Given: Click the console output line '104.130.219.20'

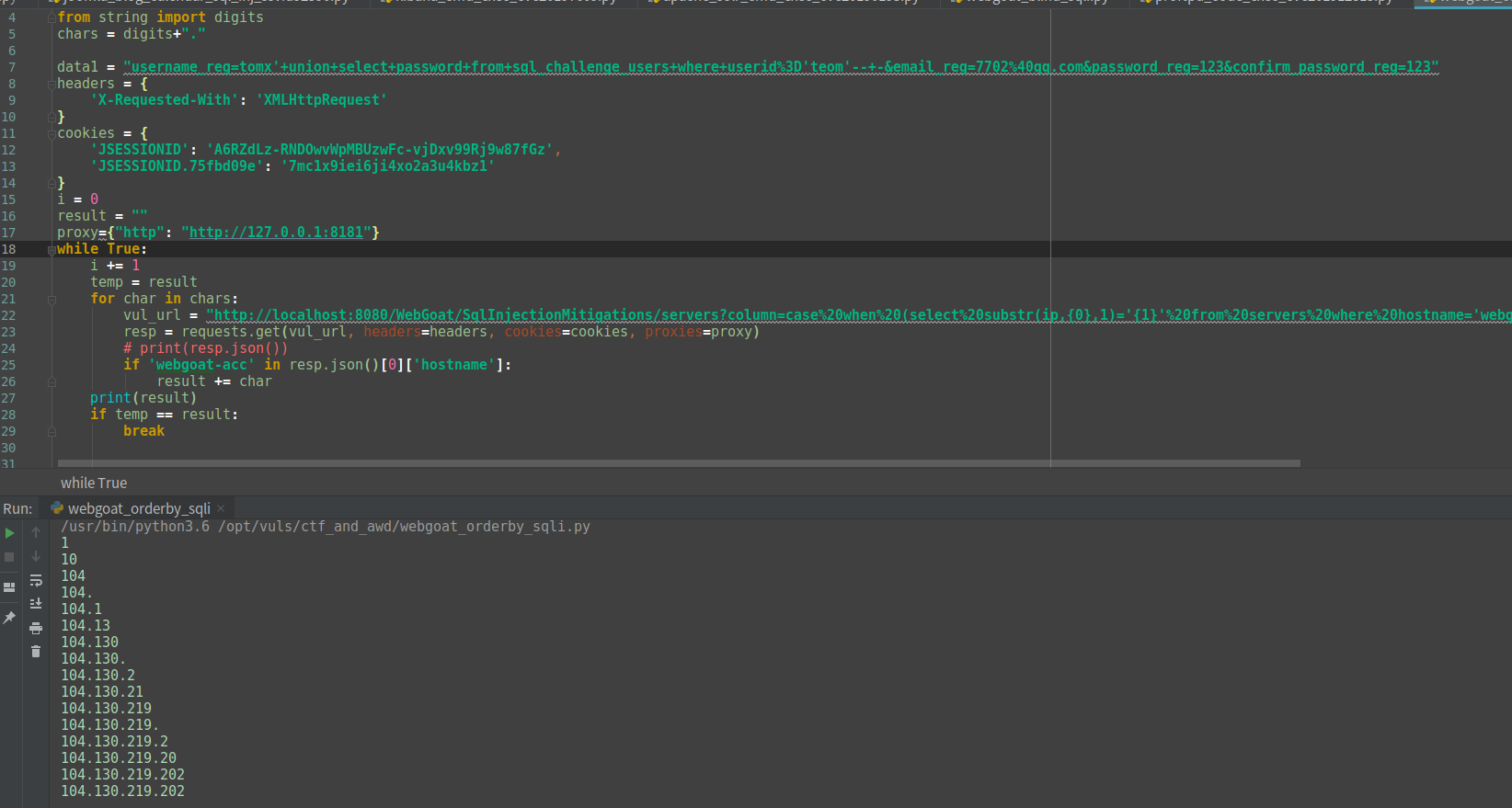Looking at the screenshot, I should click(x=119, y=758).
